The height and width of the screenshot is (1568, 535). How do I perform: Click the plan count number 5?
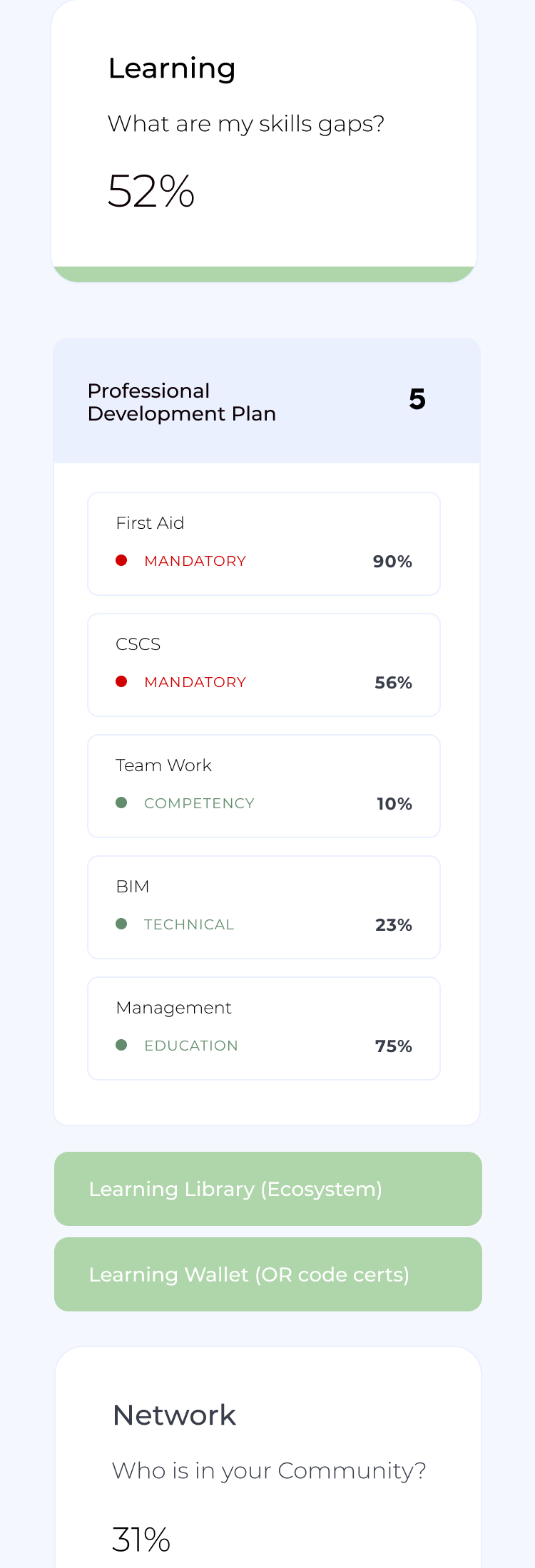(x=417, y=399)
